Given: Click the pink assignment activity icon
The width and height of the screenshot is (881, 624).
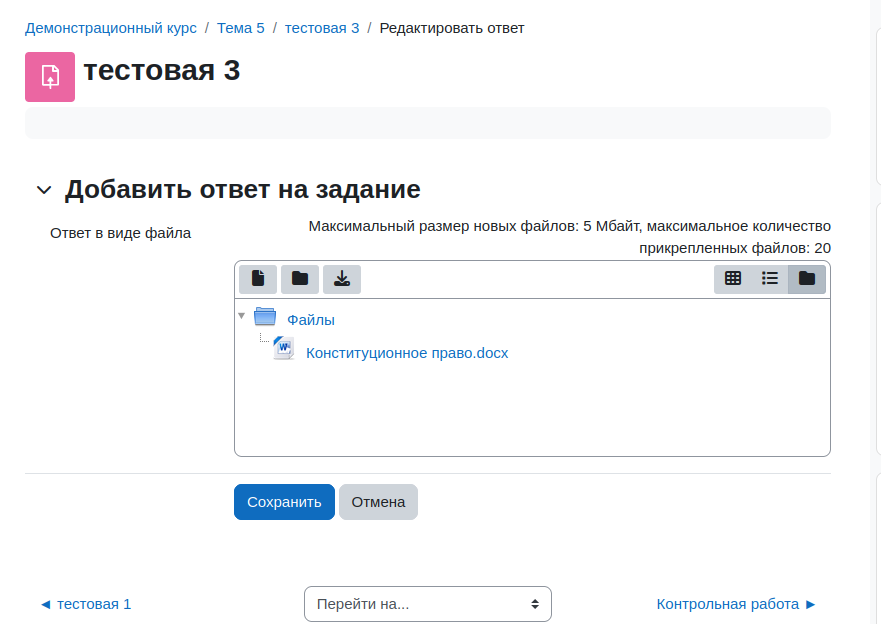Looking at the screenshot, I should [x=50, y=77].
